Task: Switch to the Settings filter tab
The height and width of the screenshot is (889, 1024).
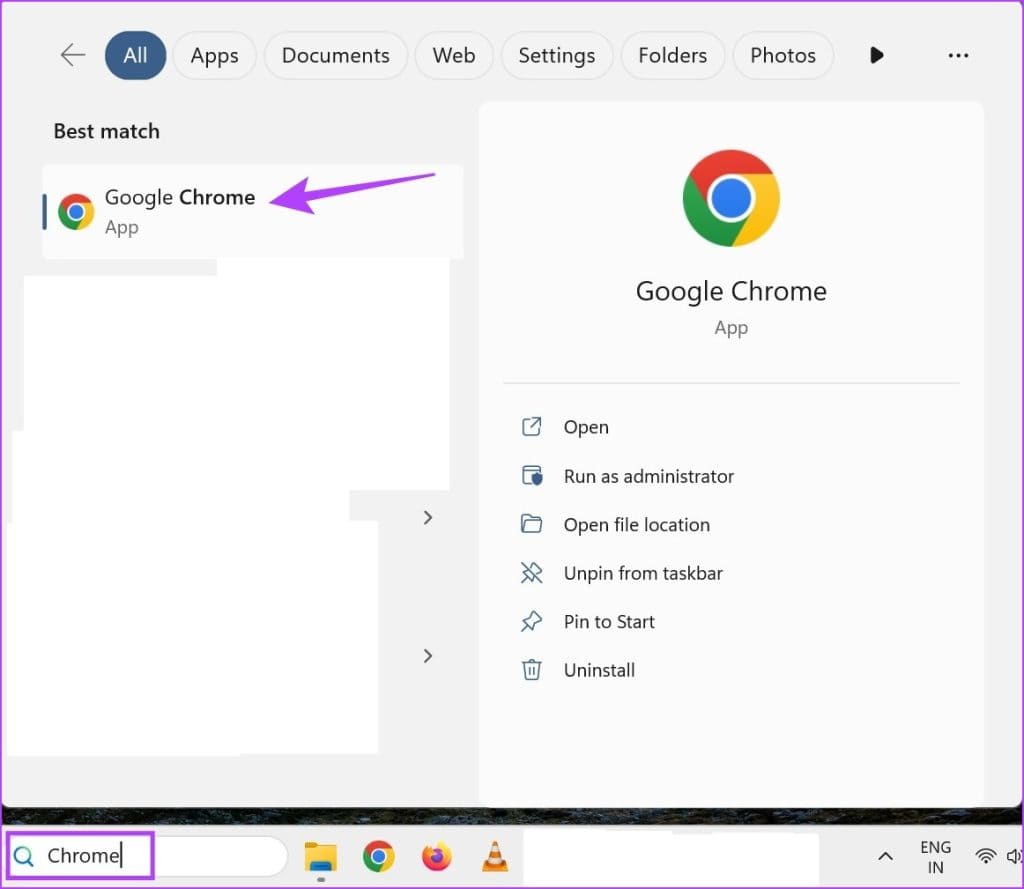Action: point(556,56)
